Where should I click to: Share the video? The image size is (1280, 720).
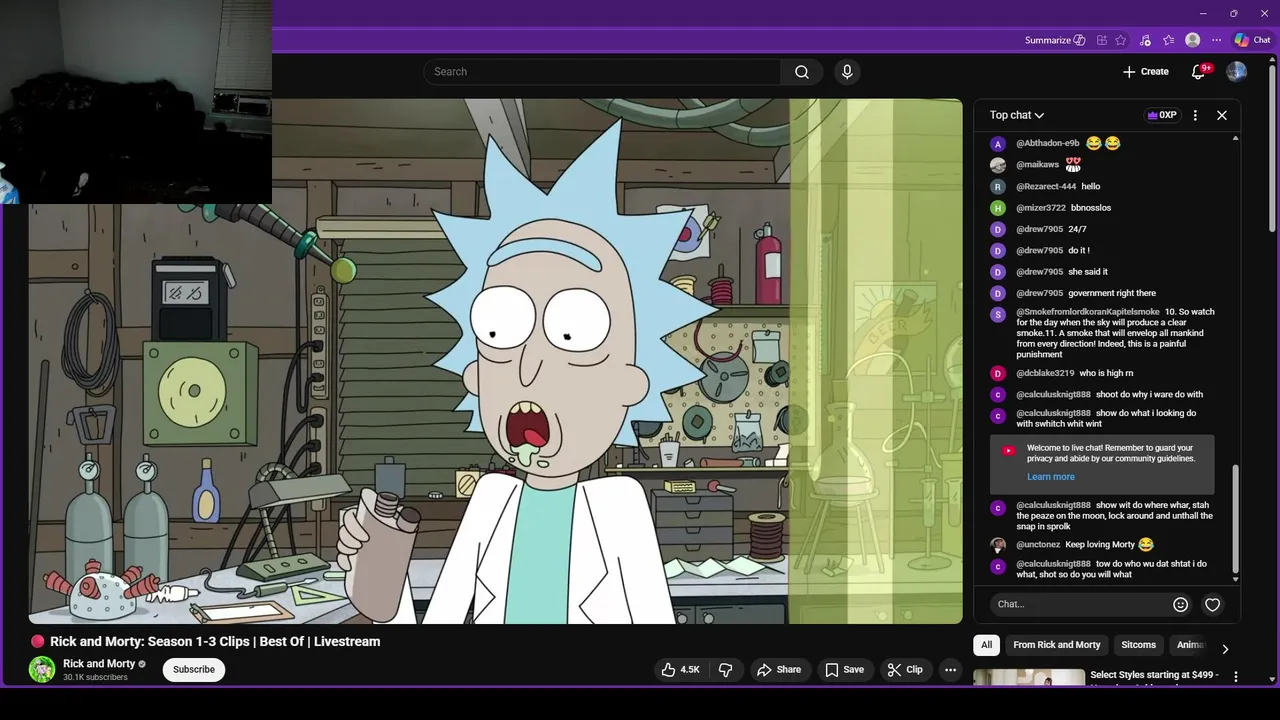[779, 669]
